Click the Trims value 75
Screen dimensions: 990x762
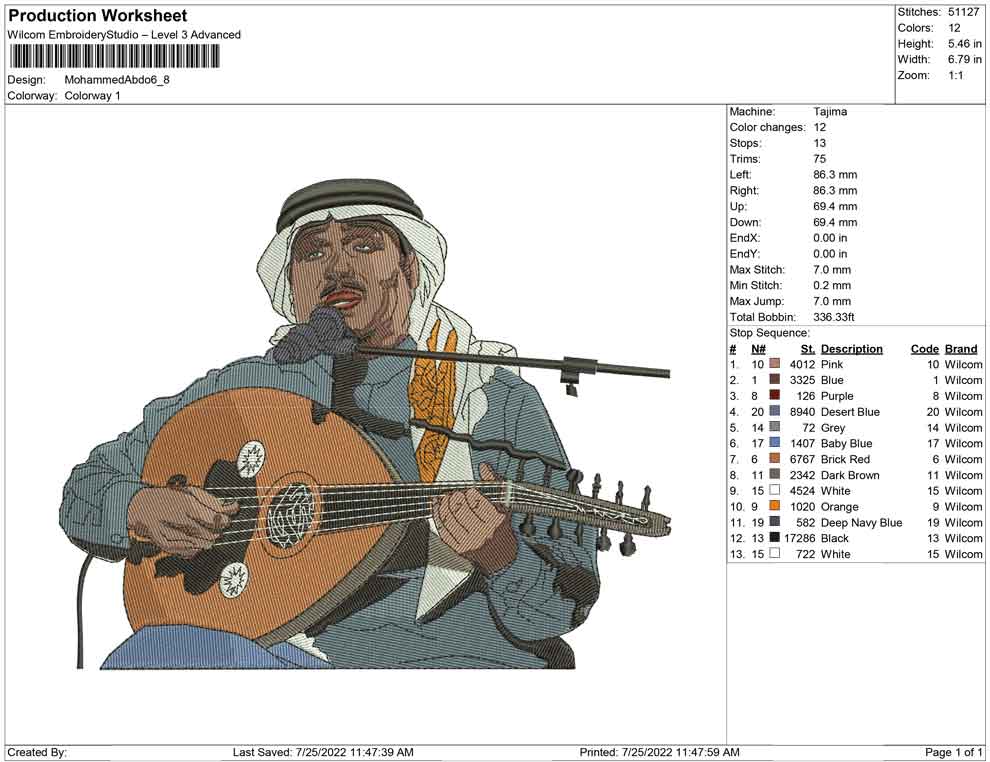pyautogui.click(x=820, y=158)
